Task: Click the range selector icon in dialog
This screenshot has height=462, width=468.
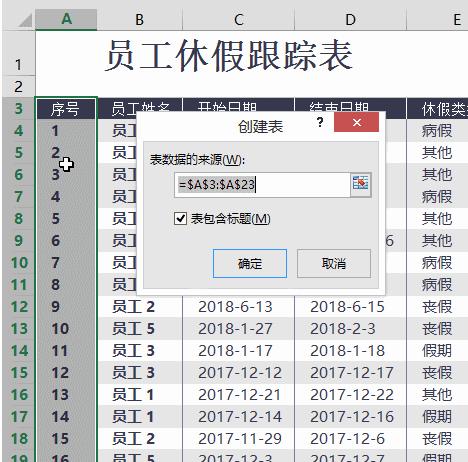Action: click(x=361, y=184)
